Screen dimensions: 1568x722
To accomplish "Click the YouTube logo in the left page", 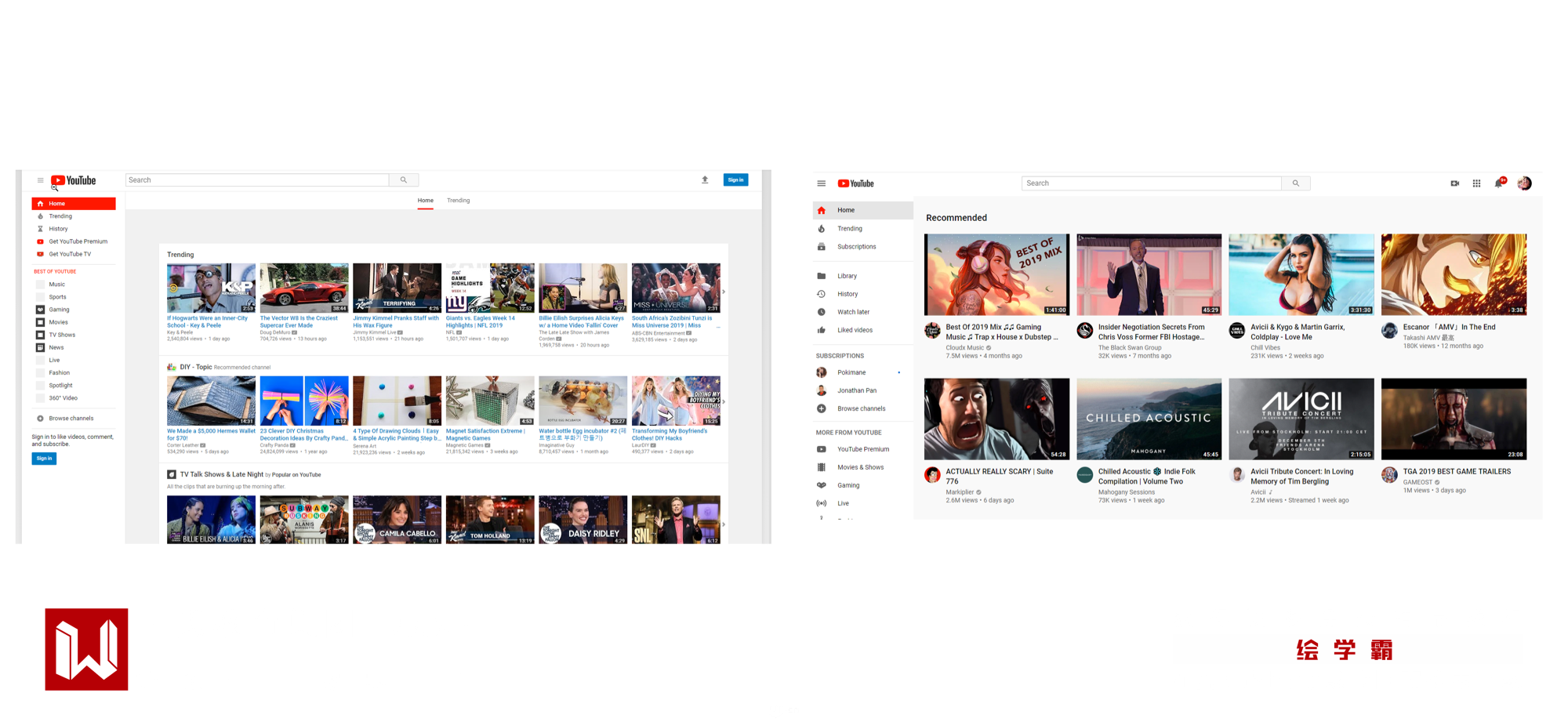I will coord(74,181).
